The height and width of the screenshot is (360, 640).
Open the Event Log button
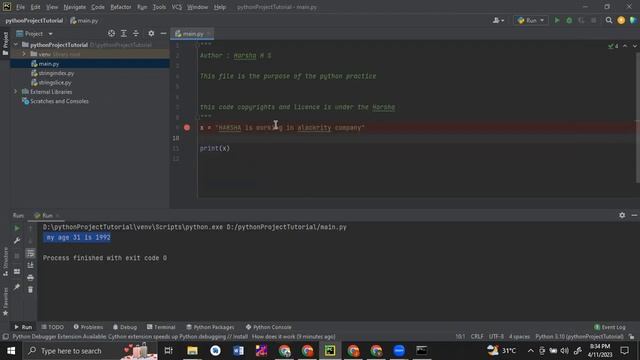[610, 327]
